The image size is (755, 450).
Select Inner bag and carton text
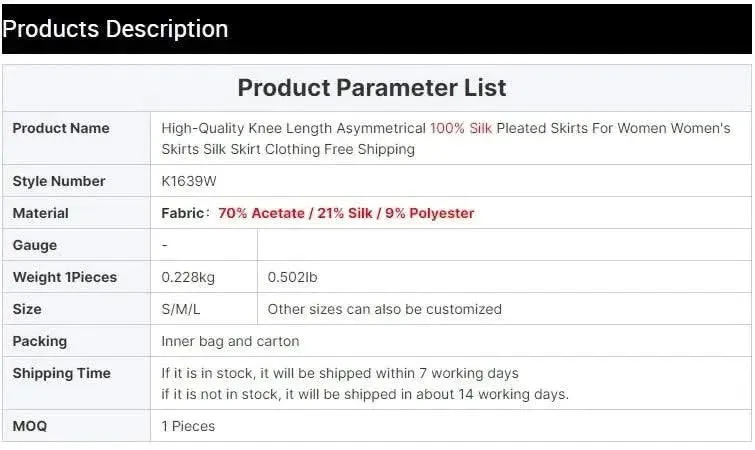click(x=230, y=341)
